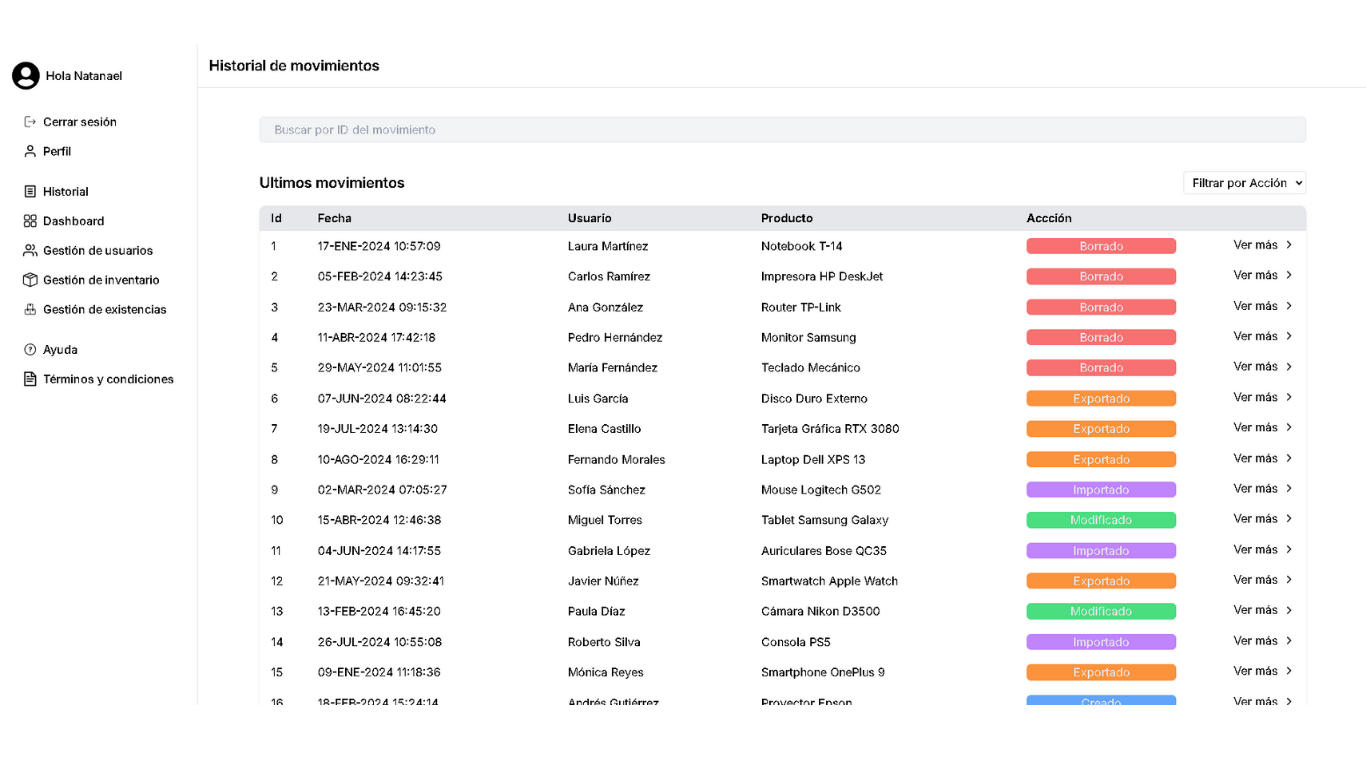
Task: Click the Exportado badge for Tarjeta Gráfica RTX 3080
Action: click(1101, 429)
